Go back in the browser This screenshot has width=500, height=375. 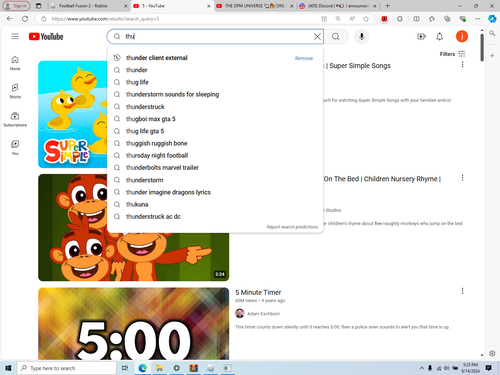(9, 19)
